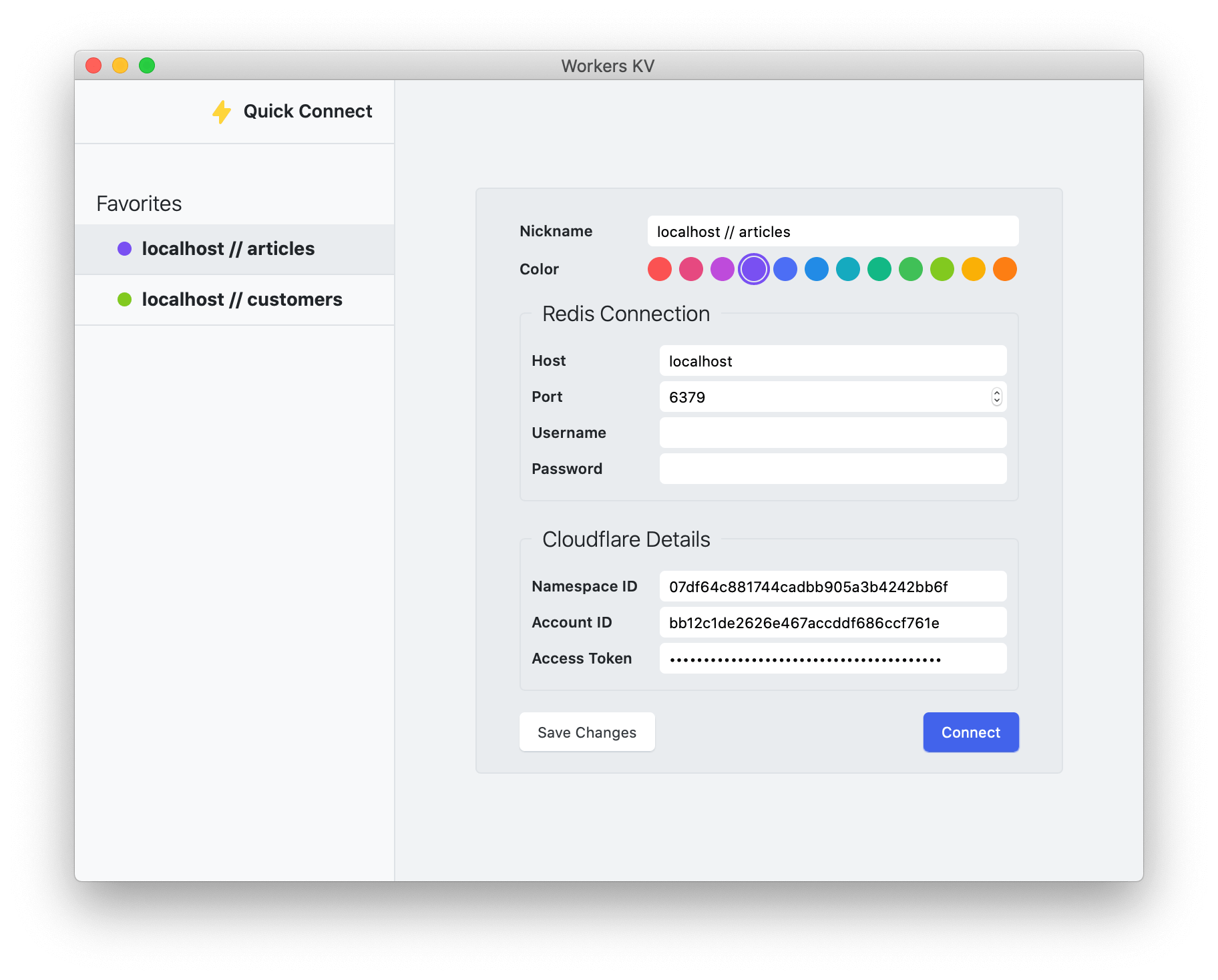
Task: Click the Cloudflare Details section title
Action: pyautogui.click(x=626, y=539)
